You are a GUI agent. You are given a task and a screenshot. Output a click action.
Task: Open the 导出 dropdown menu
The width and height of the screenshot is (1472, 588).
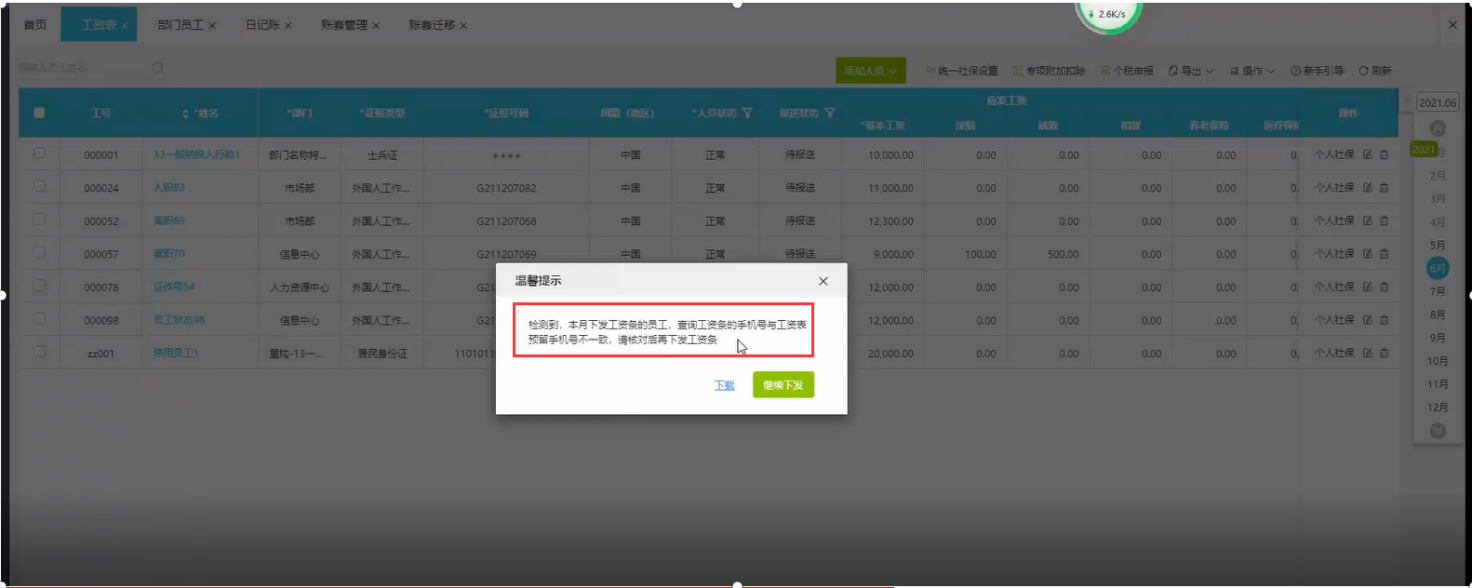1191,71
